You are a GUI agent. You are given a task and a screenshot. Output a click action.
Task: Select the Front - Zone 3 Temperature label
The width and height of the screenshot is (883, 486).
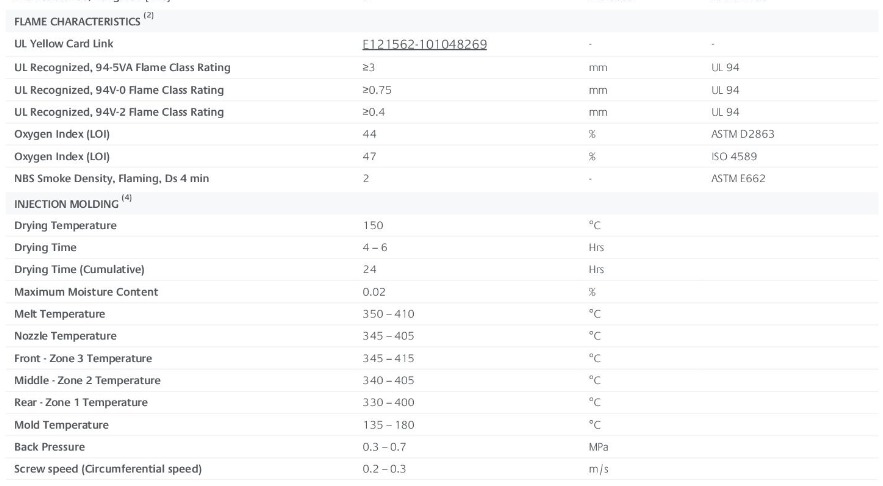(81, 358)
